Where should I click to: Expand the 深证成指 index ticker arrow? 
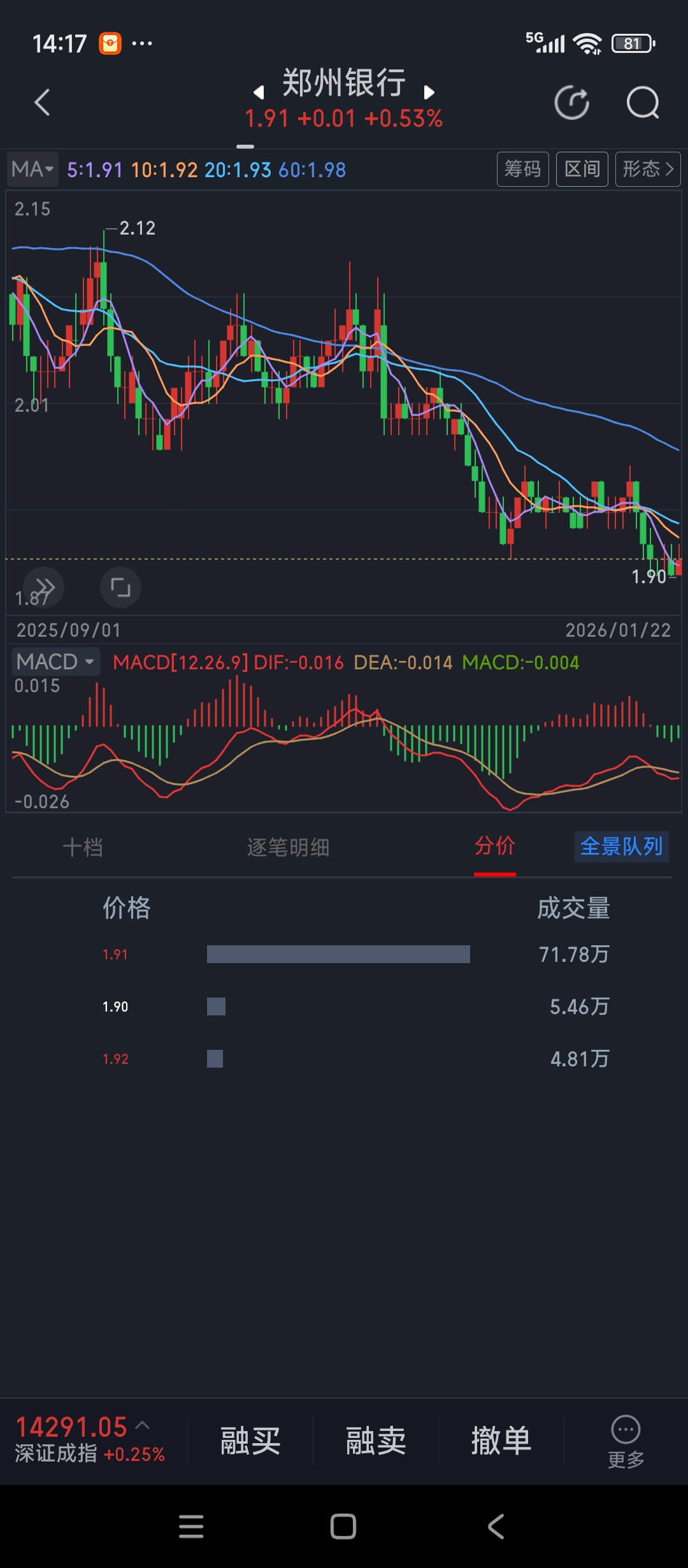point(143,1425)
